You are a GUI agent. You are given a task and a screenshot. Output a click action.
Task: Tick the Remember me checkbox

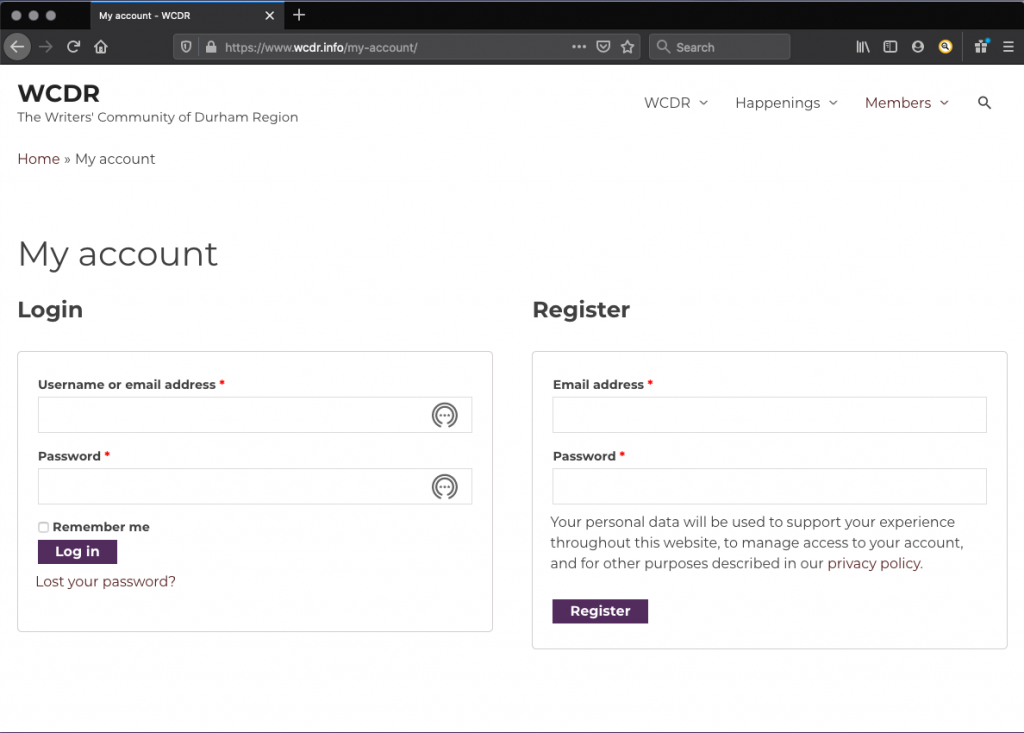(43, 527)
